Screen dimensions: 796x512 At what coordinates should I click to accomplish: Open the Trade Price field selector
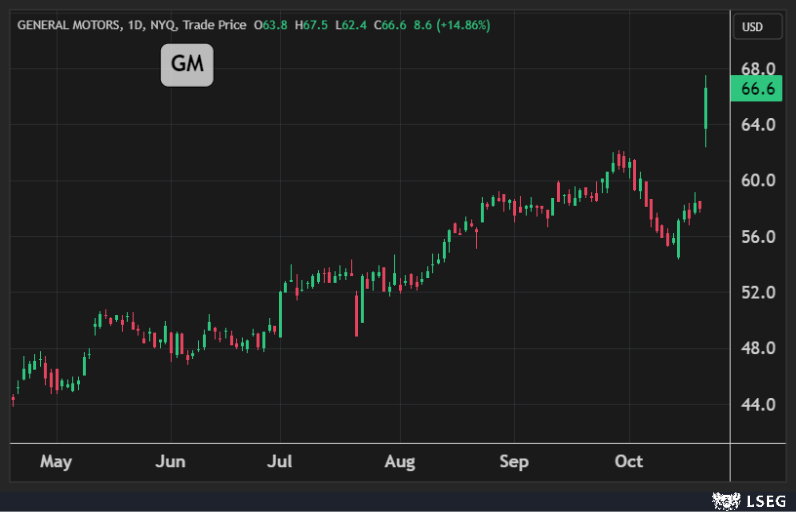215,25
